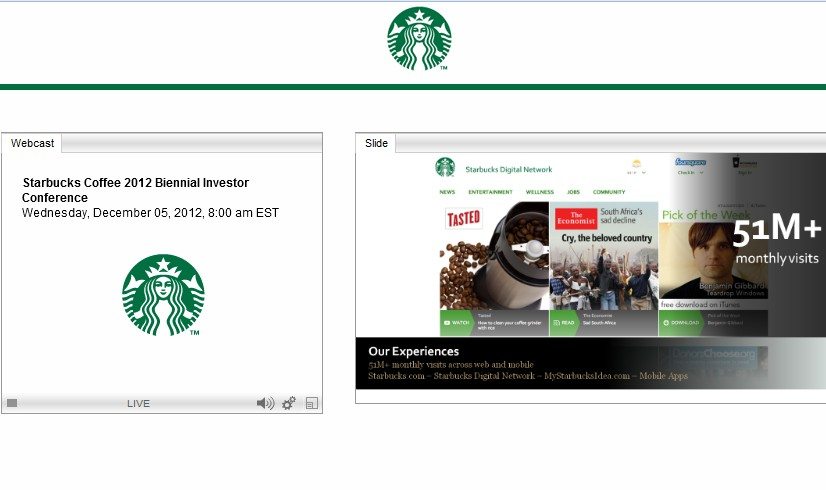Click the 'Our Experiences' heading
Screen dimensions: 826x490
pyautogui.click(x=414, y=351)
